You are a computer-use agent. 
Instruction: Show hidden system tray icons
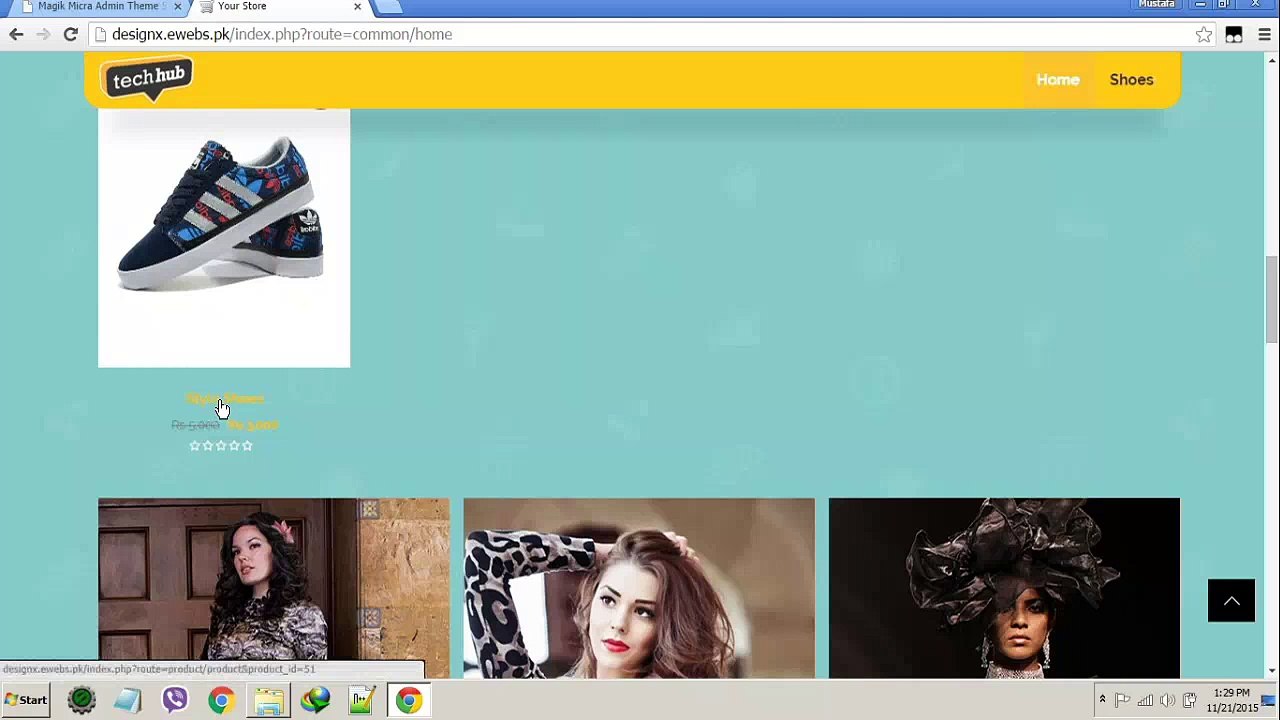(1102, 700)
